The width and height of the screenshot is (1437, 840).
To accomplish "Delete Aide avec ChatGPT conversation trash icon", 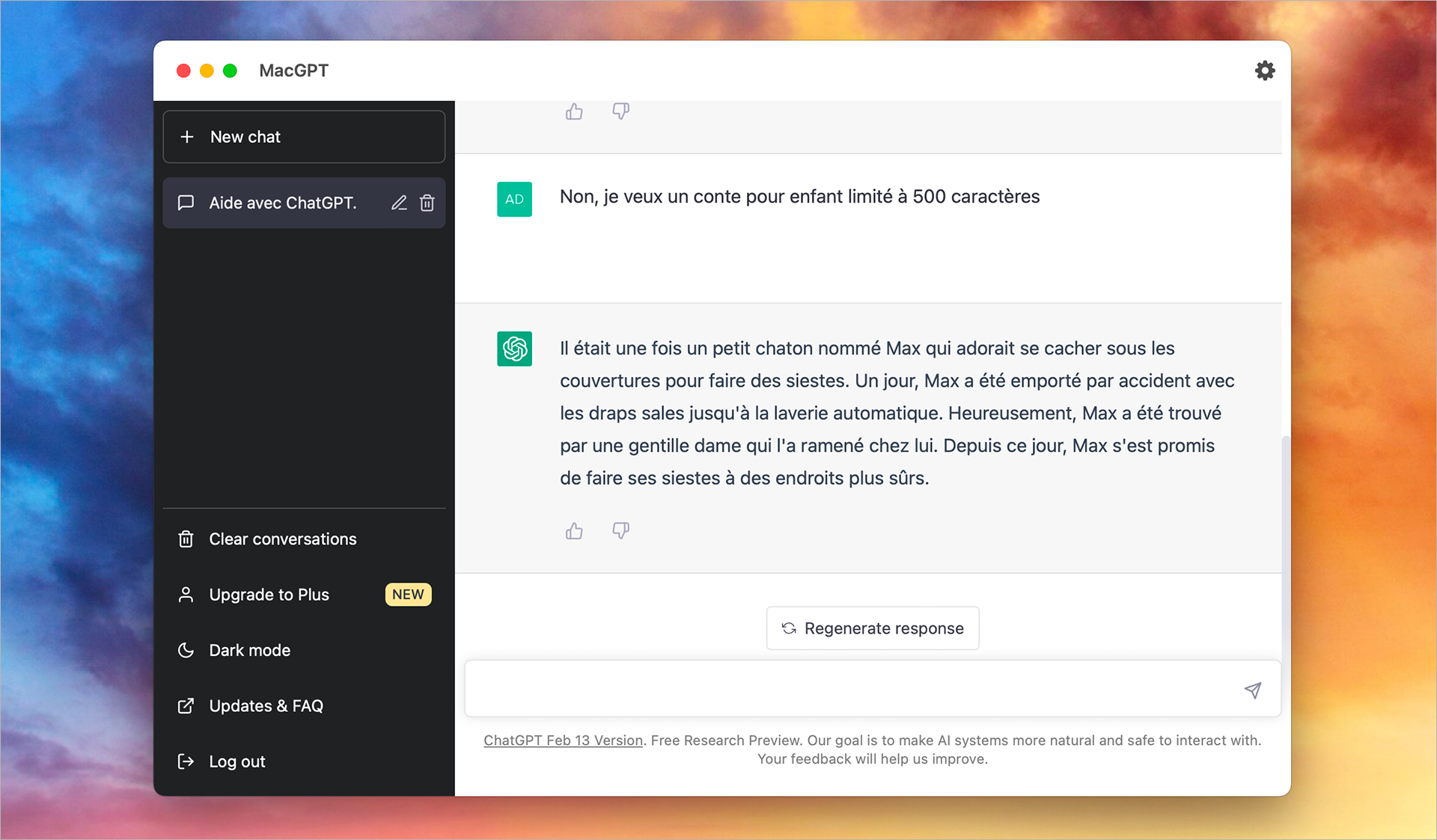I will tap(427, 203).
